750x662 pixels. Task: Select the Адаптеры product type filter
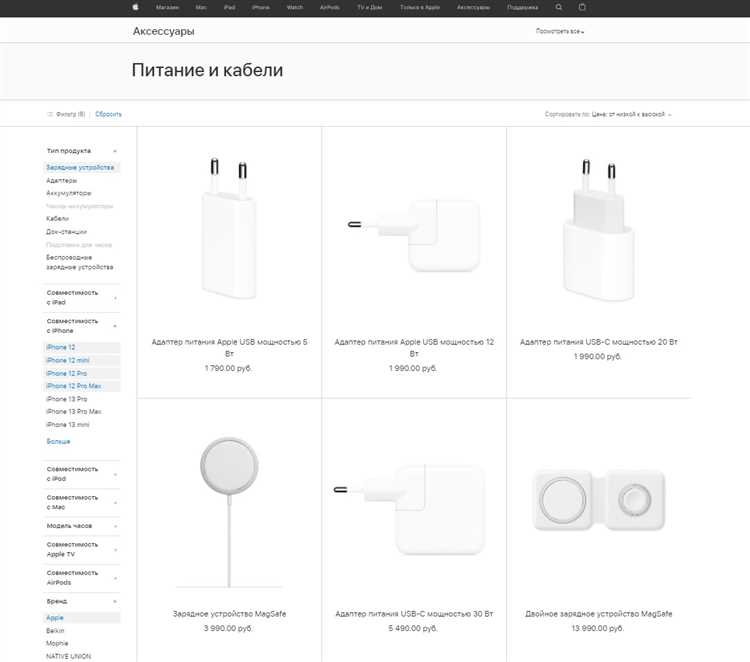[61, 180]
